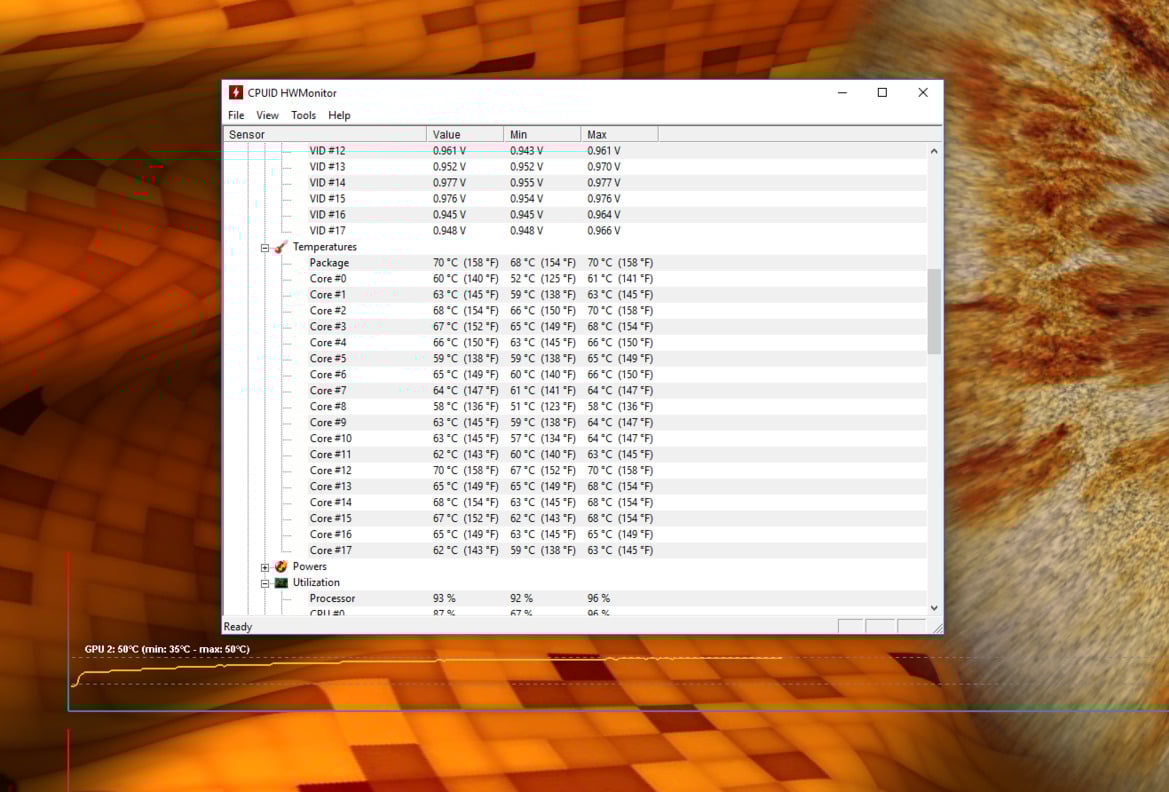This screenshot has width=1169, height=792.
Task: Click the Min column header
Action: 543,134
